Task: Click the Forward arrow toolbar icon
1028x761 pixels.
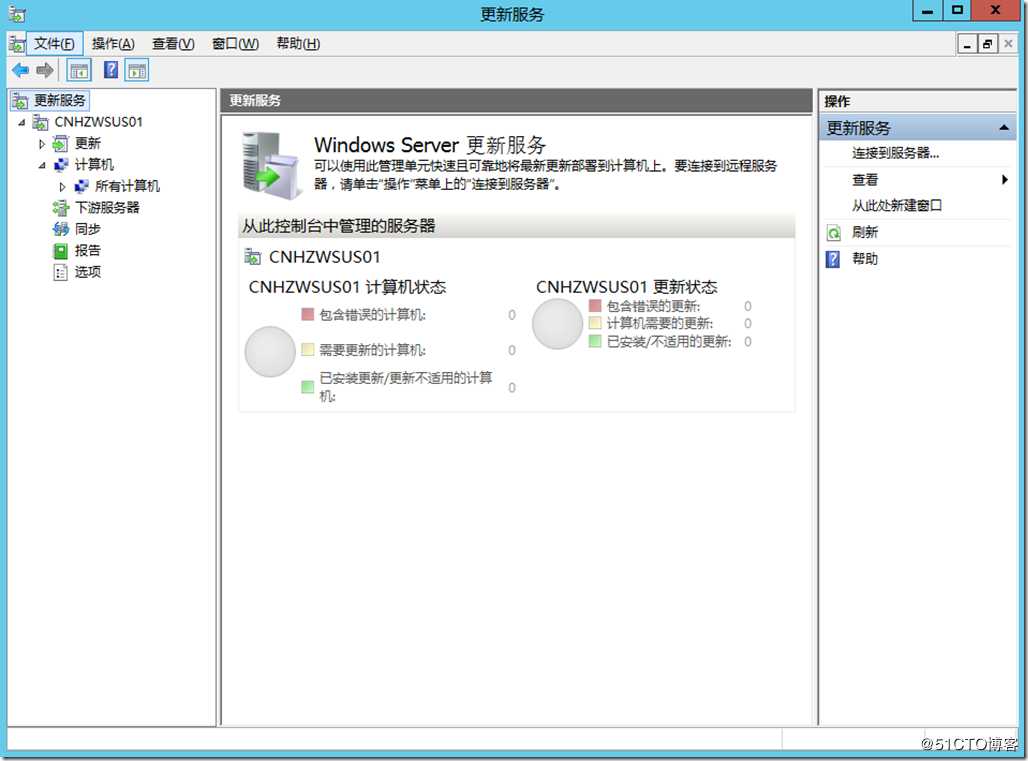Action: coord(45,70)
